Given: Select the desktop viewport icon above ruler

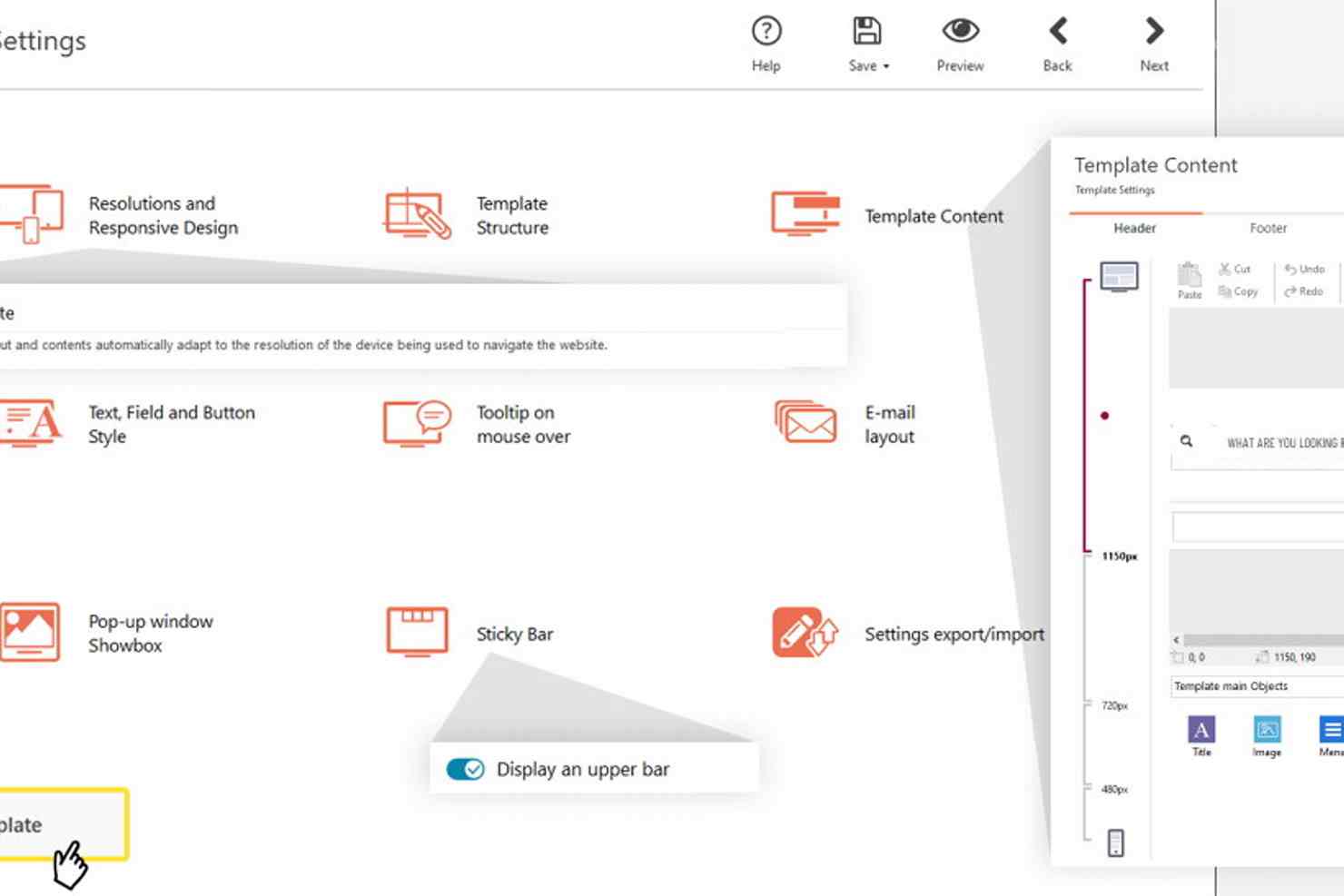Looking at the screenshot, I should [x=1119, y=276].
